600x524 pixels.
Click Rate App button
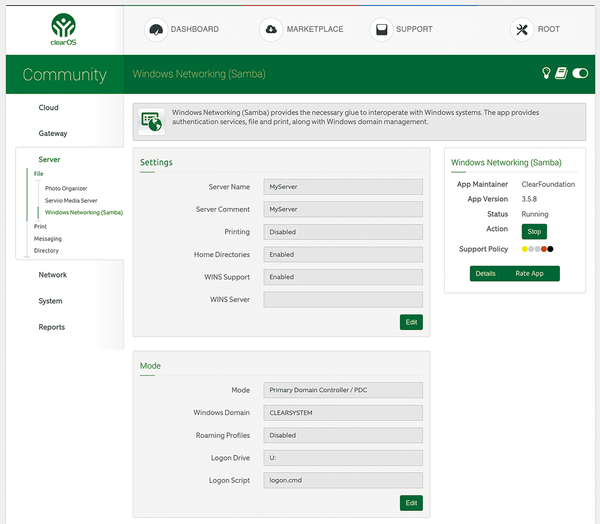(x=530, y=274)
